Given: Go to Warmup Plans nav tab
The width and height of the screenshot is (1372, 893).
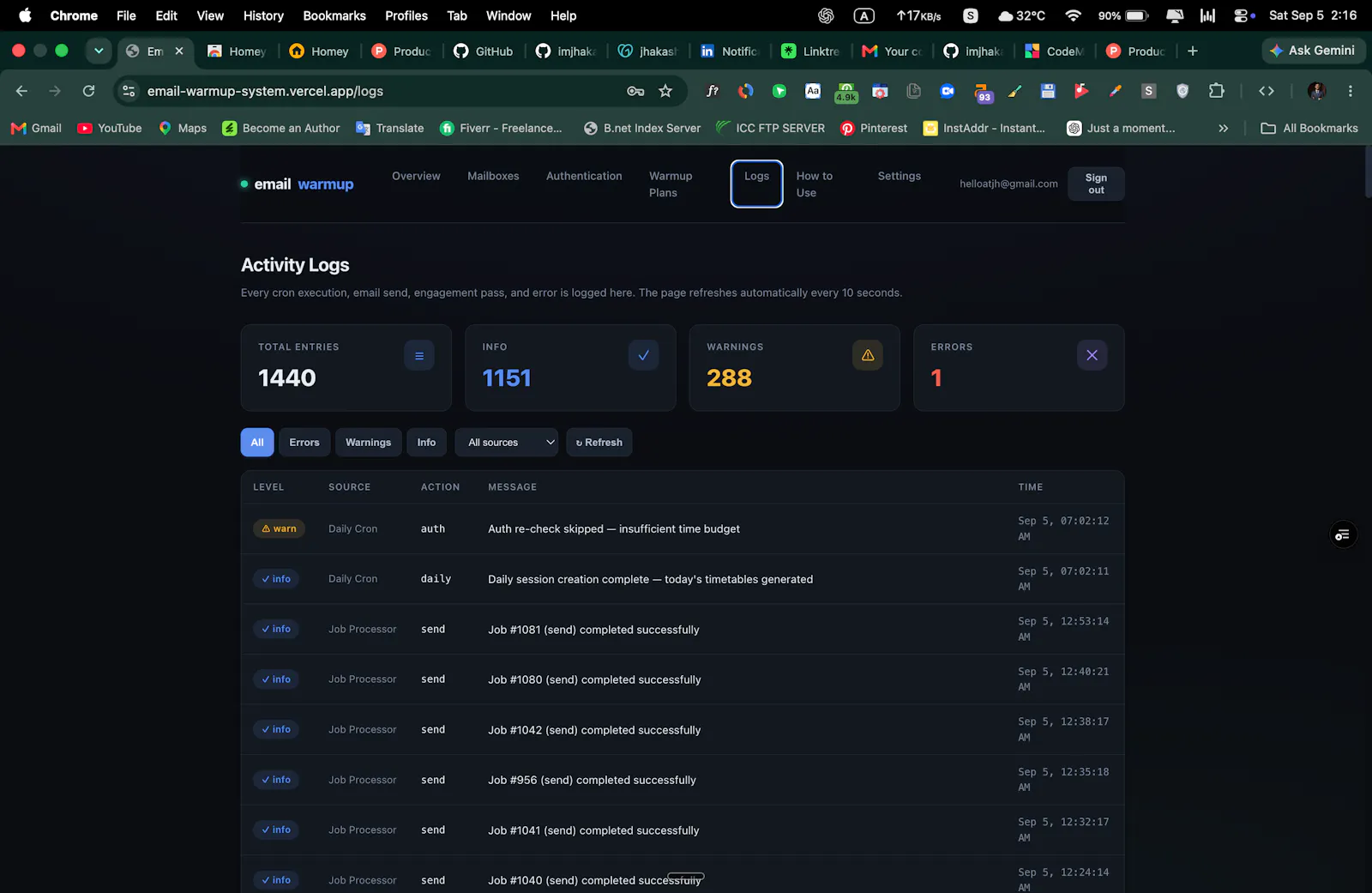Looking at the screenshot, I should 671,184.
